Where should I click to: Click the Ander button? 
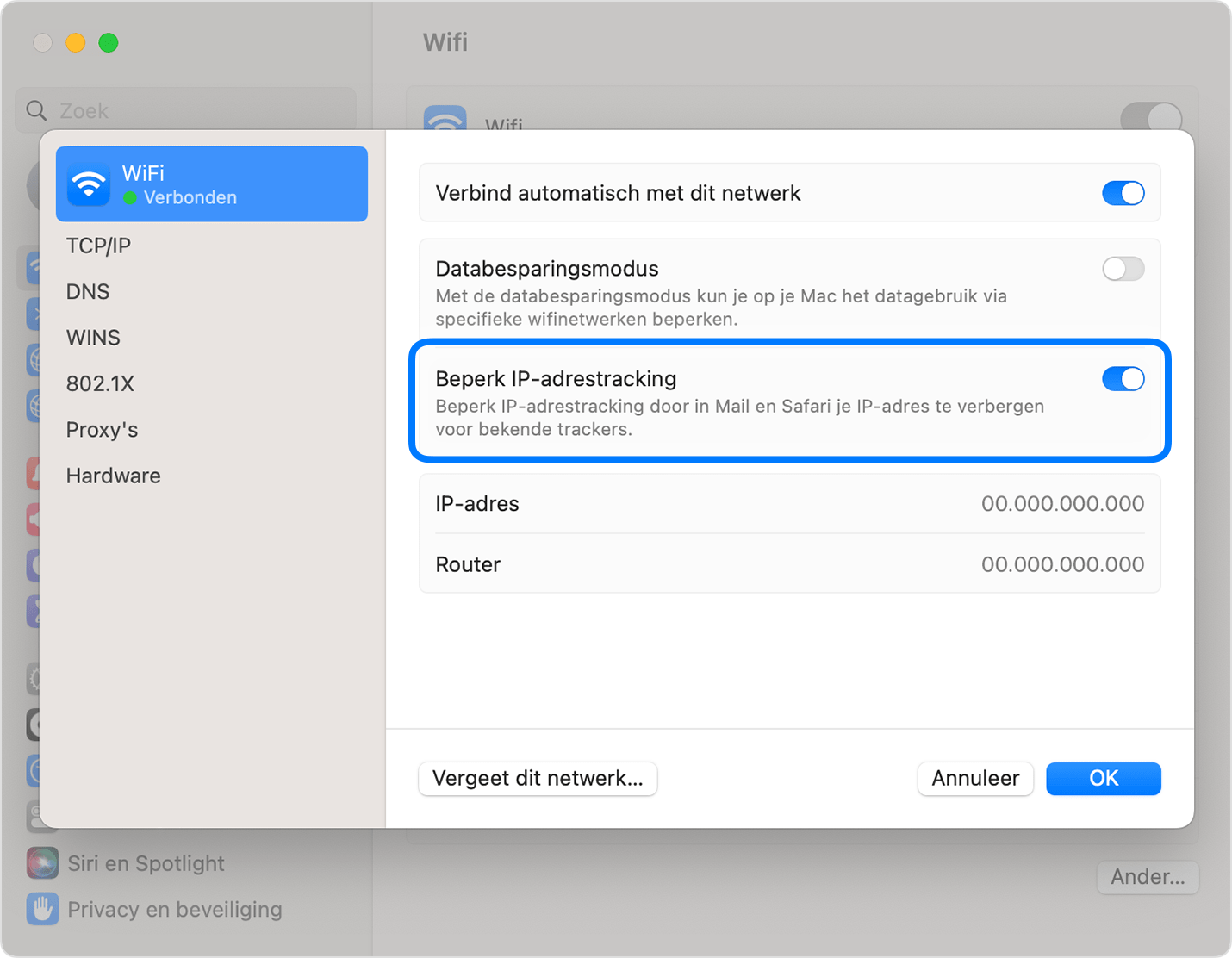point(1148,877)
